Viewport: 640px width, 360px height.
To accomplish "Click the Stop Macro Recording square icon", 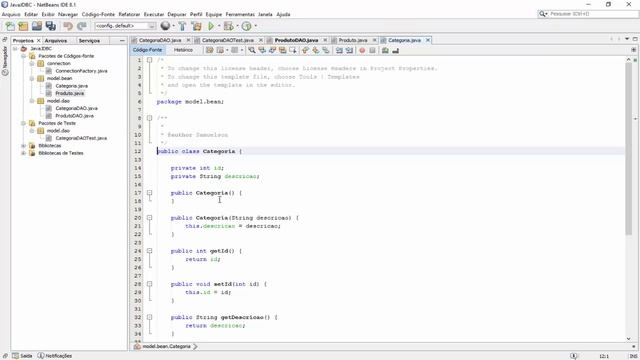I will 372,50.
